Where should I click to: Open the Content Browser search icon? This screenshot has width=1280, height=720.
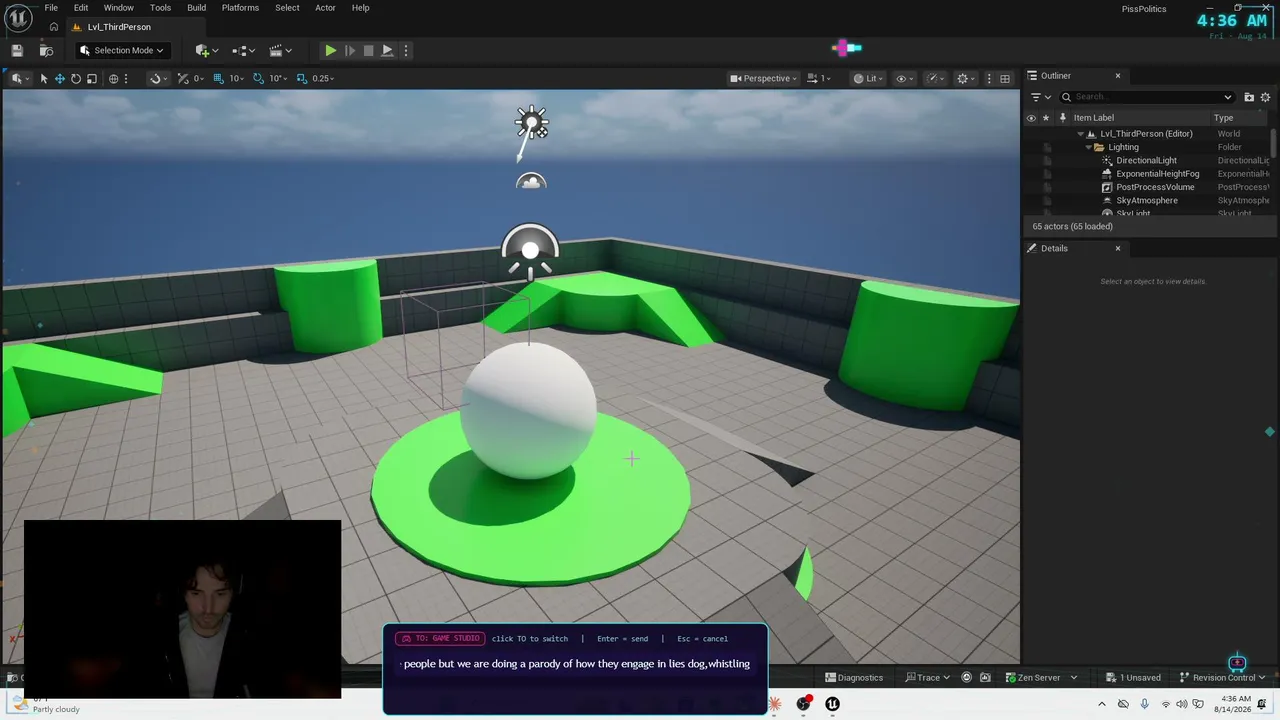coord(46,50)
